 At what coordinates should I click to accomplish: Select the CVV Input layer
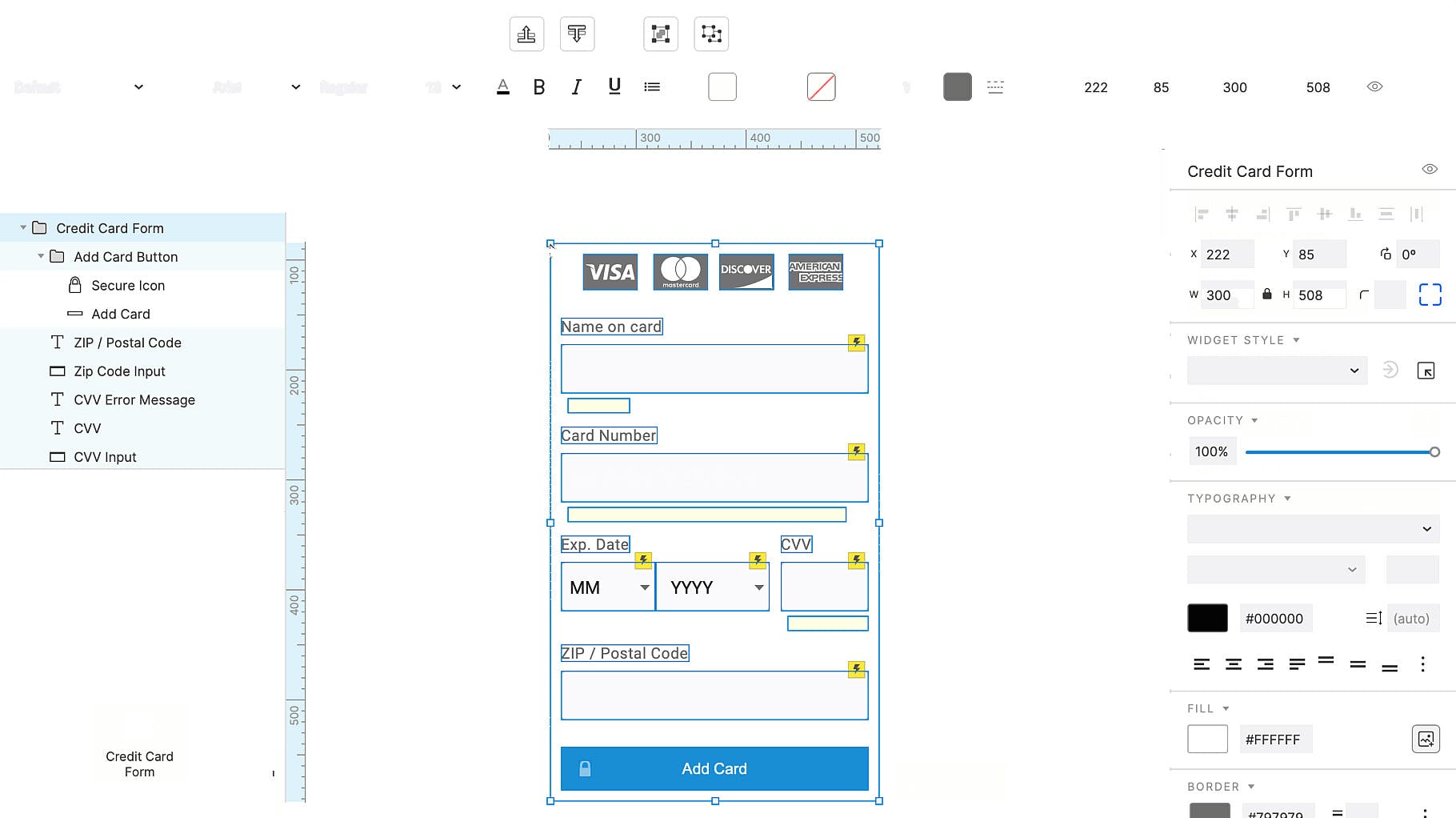(142, 457)
